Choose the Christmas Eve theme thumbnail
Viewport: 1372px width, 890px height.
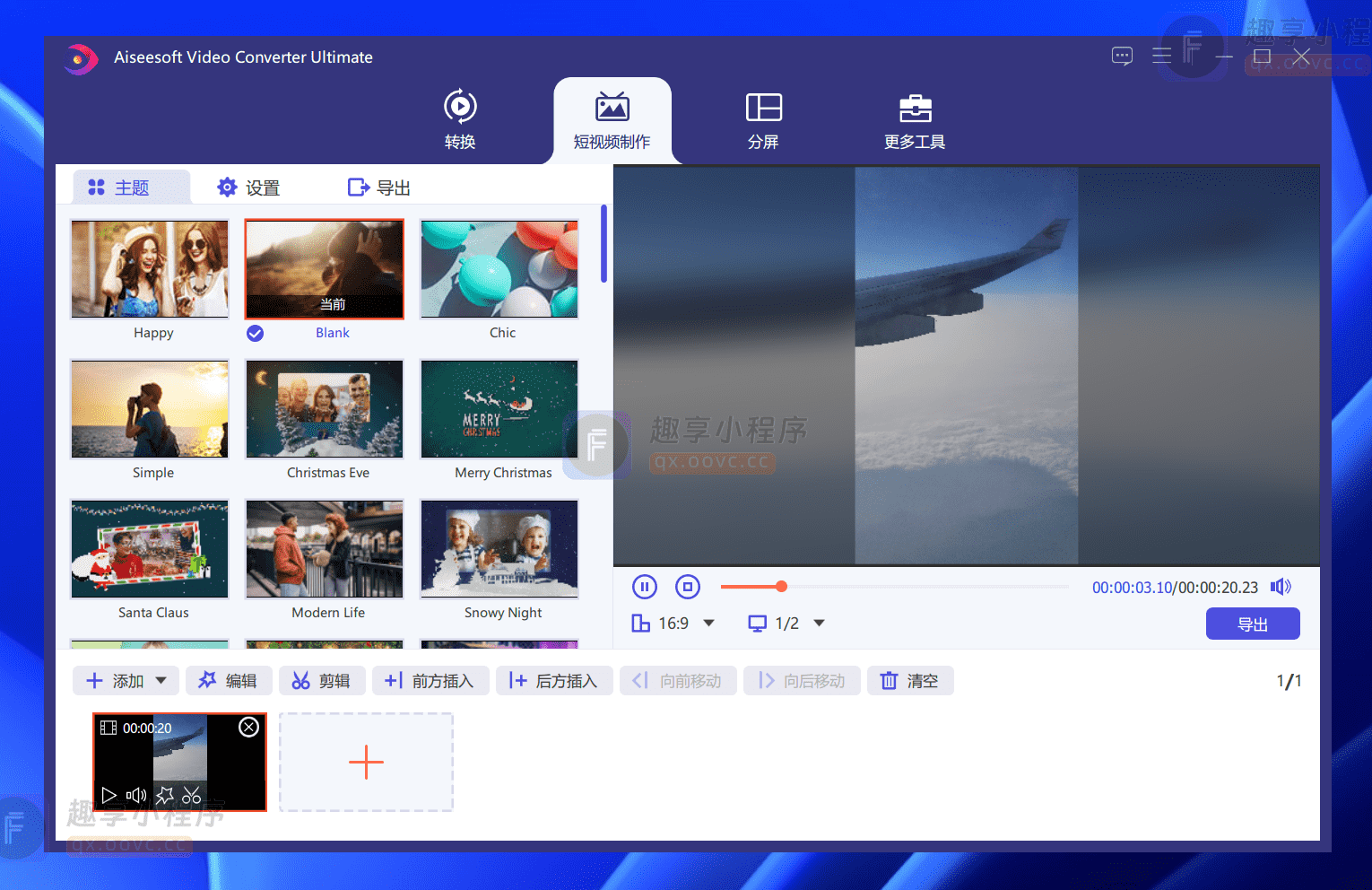[325, 409]
